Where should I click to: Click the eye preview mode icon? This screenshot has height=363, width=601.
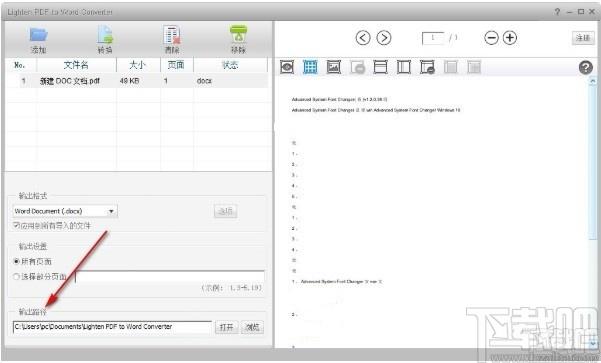pyautogui.click(x=287, y=67)
